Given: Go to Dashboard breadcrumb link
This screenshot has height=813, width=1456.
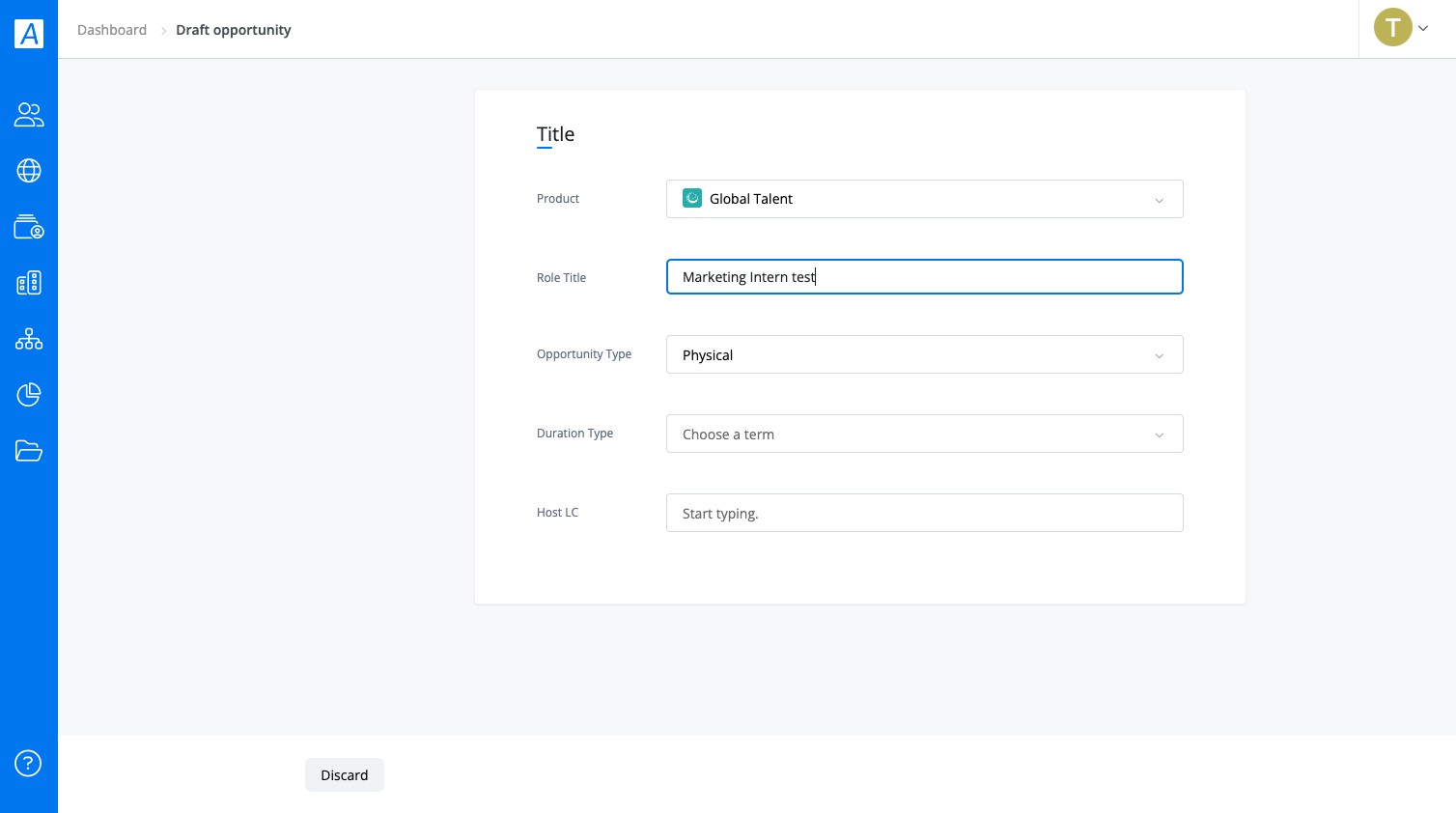Looking at the screenshot, I should coord(112,30).
